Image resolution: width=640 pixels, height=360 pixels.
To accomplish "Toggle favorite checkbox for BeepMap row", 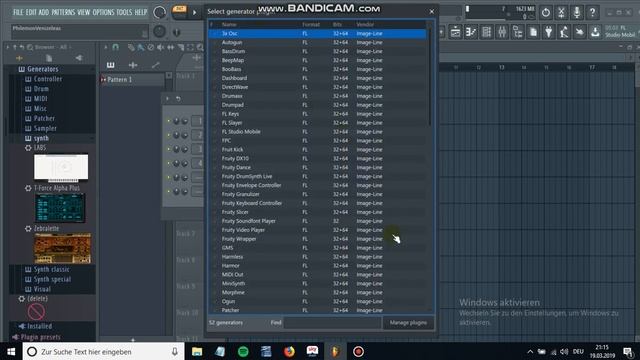I will click(x=214, y=60).
